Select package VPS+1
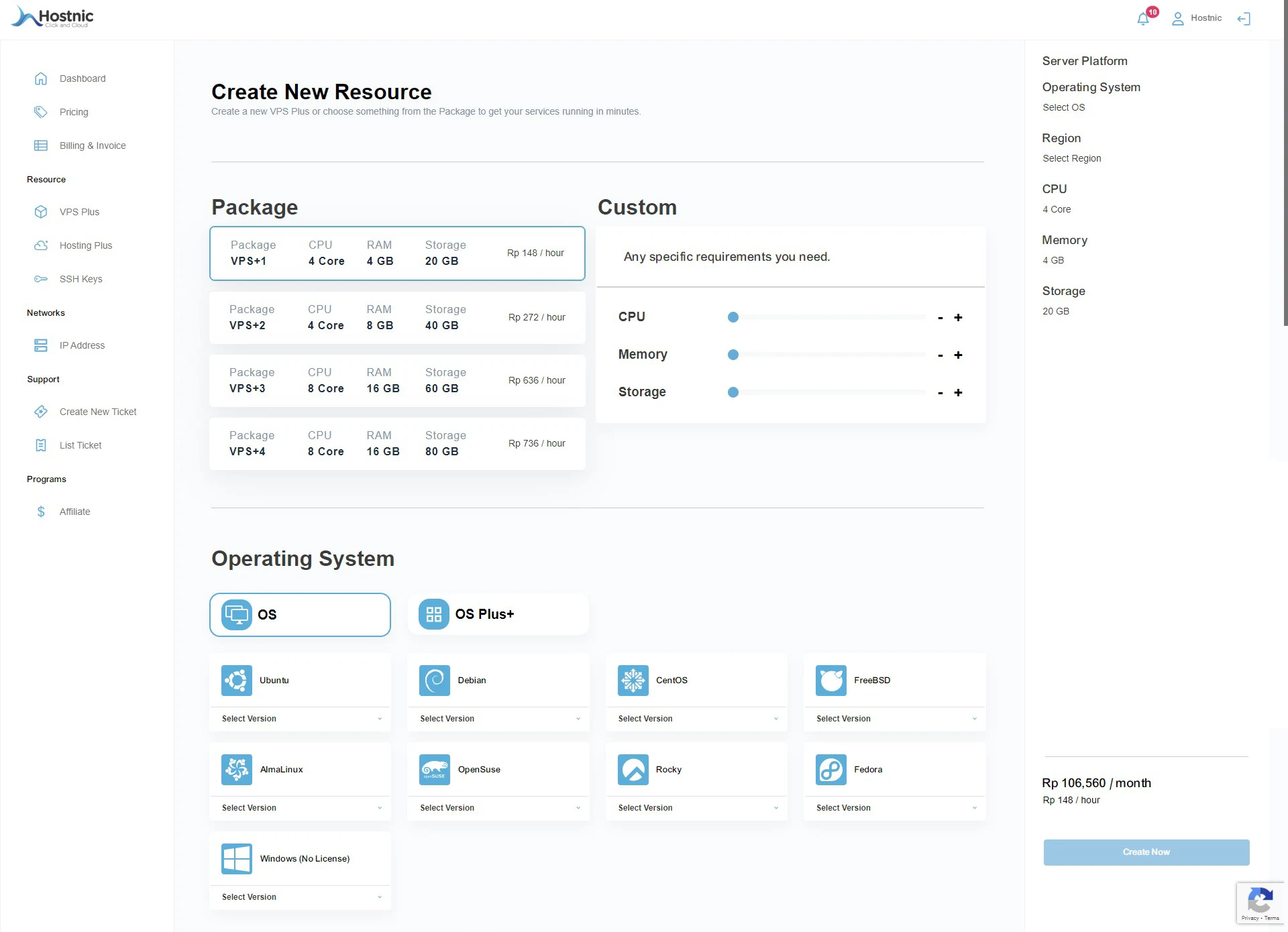The width and height of the screenshot is (1288, 932). (x=397, y=253)
